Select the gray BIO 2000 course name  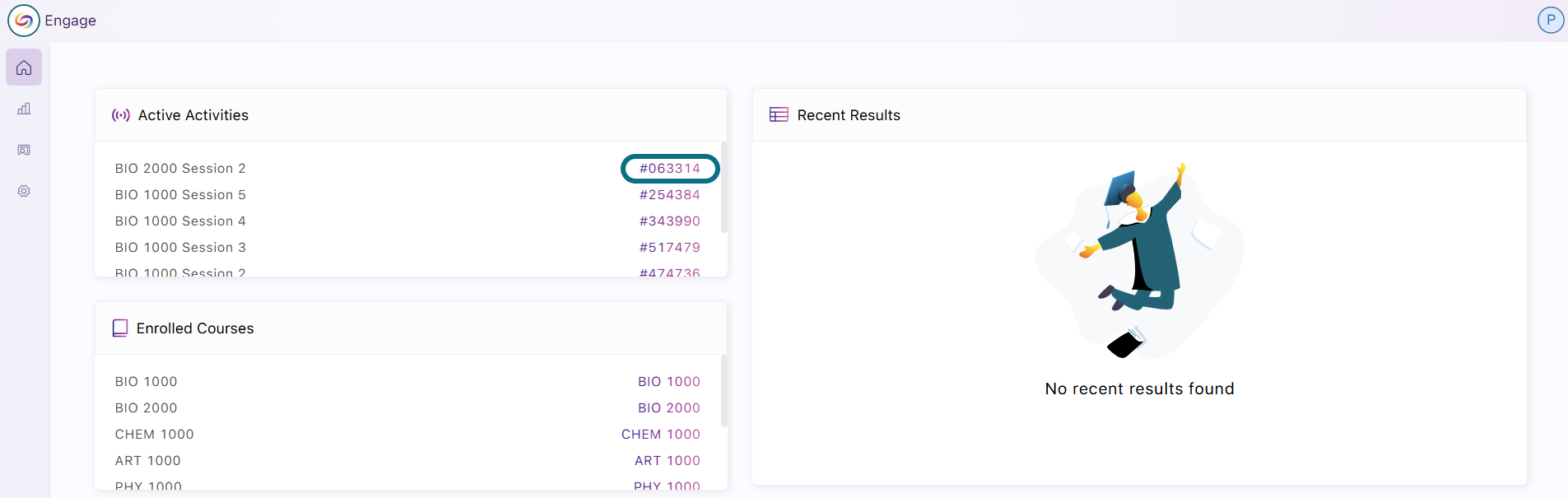[147, 407]
